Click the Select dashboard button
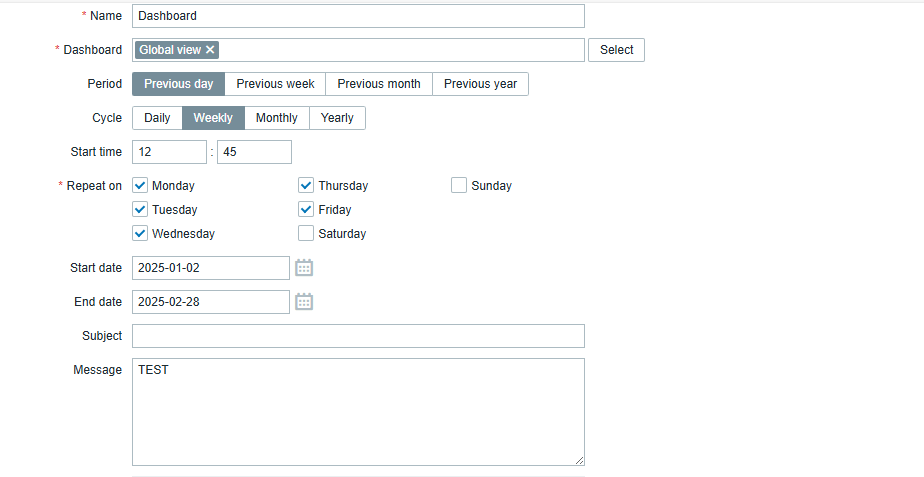This screenshot has width=924, height=477. tap(616, 50)
